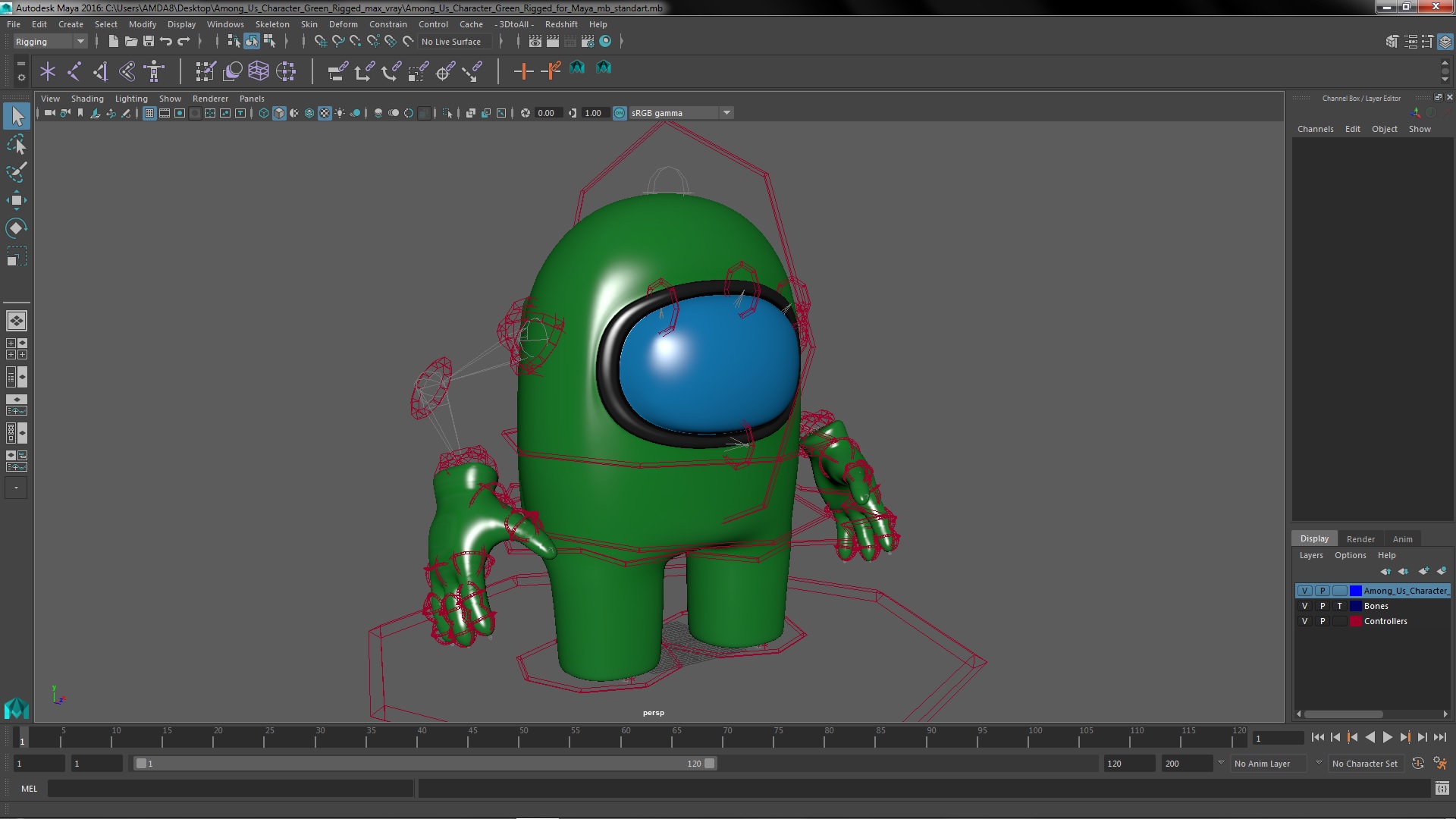The image size is (1456, 819).
Task: Click the Snap to Grids icon
Action: tap(321, 42)
